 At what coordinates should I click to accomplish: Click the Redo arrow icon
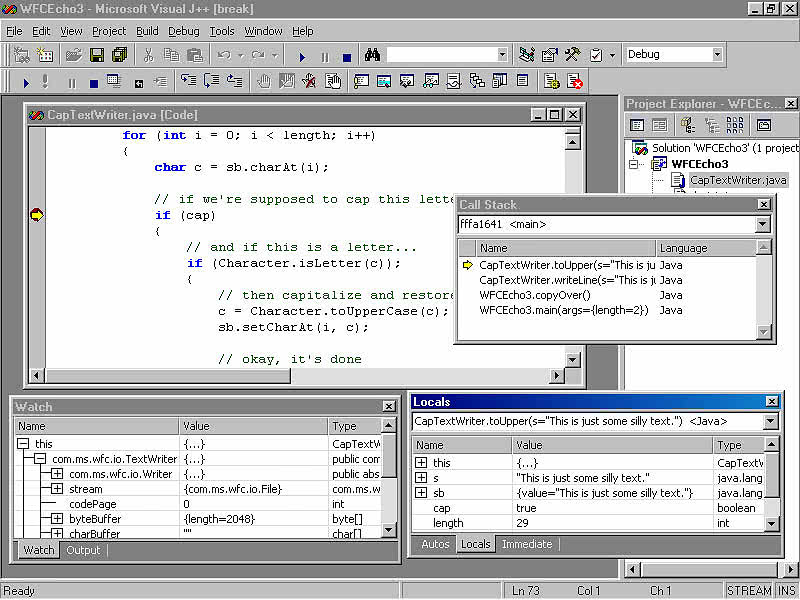tap(258, 55)
